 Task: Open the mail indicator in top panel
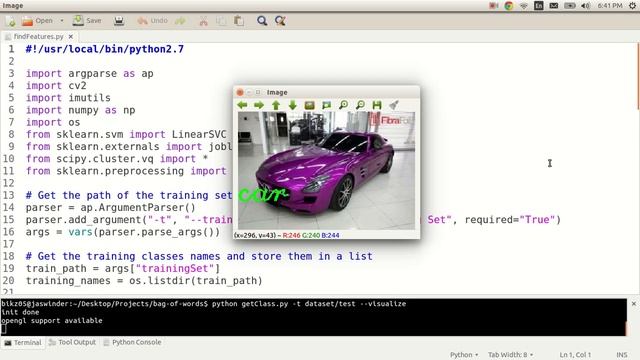pos(553,6)
